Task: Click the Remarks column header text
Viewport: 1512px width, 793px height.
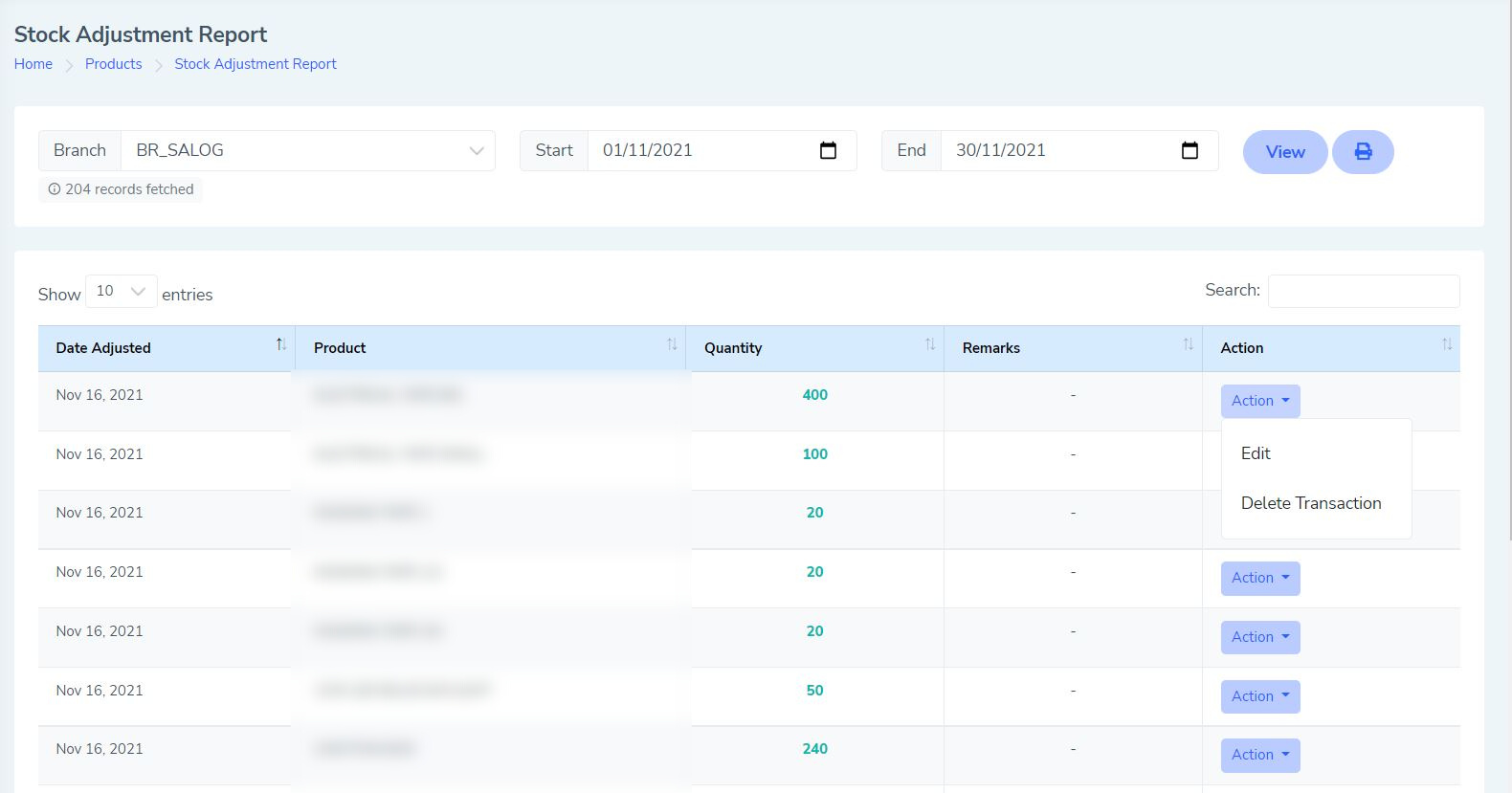Action: [x=991, y=348]
